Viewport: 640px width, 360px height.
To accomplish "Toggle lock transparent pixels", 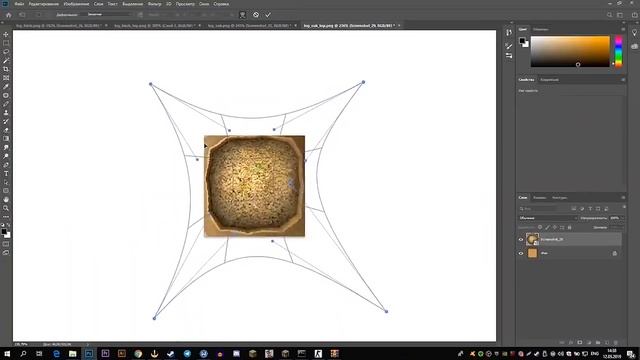I will pyautogui.click(x=540, y=227).
